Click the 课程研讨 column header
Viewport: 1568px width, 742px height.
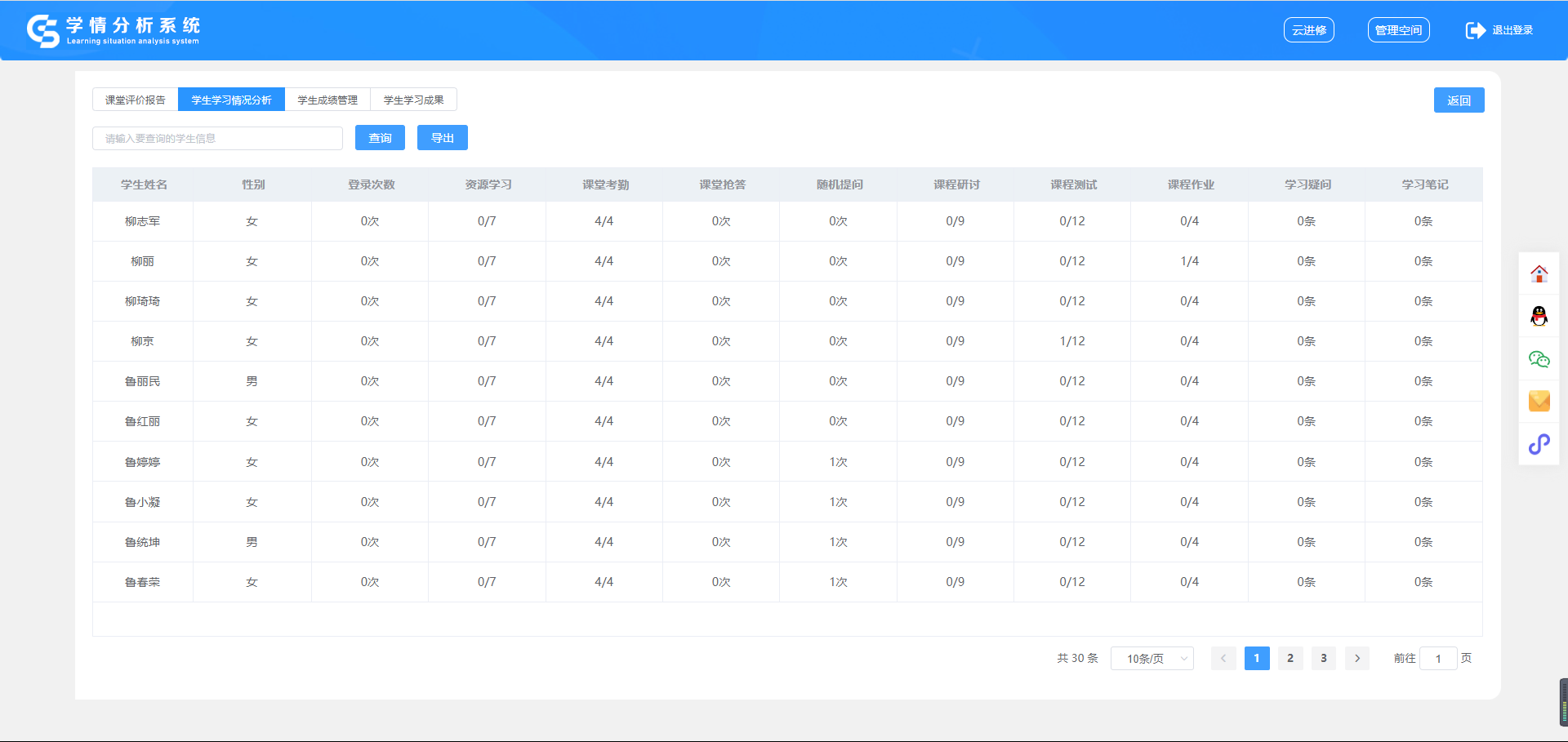[956, 184]
